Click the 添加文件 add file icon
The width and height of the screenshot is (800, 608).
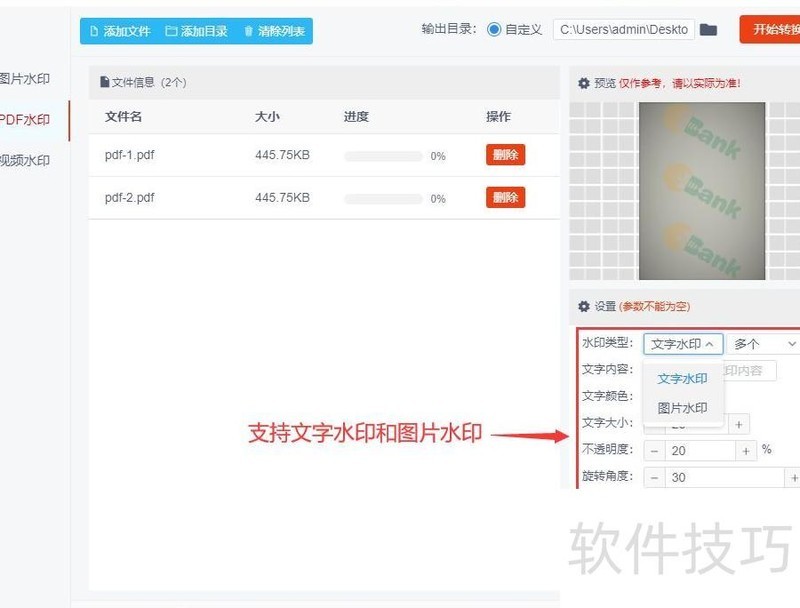pyautogui.click(x=92, y=31)
